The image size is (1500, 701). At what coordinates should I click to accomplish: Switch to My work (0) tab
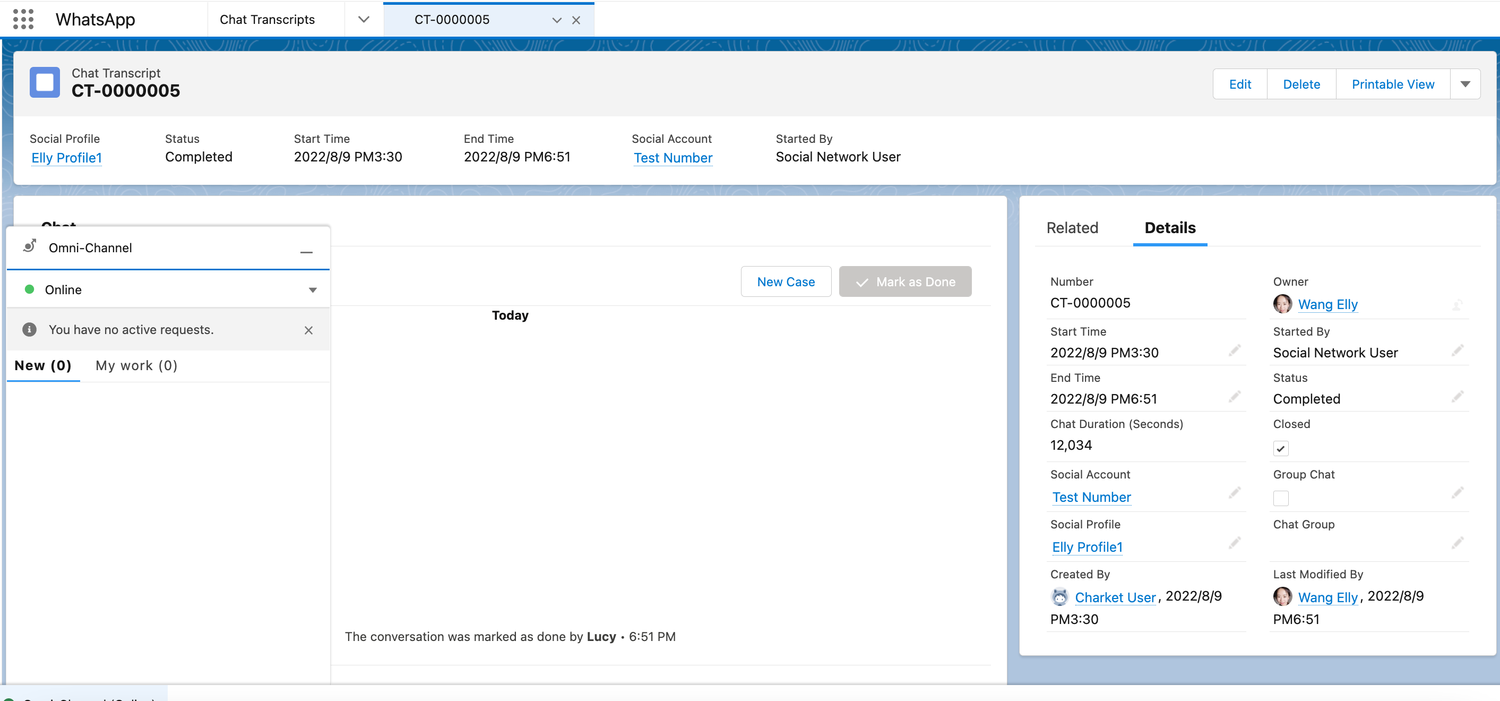[137, 366]
